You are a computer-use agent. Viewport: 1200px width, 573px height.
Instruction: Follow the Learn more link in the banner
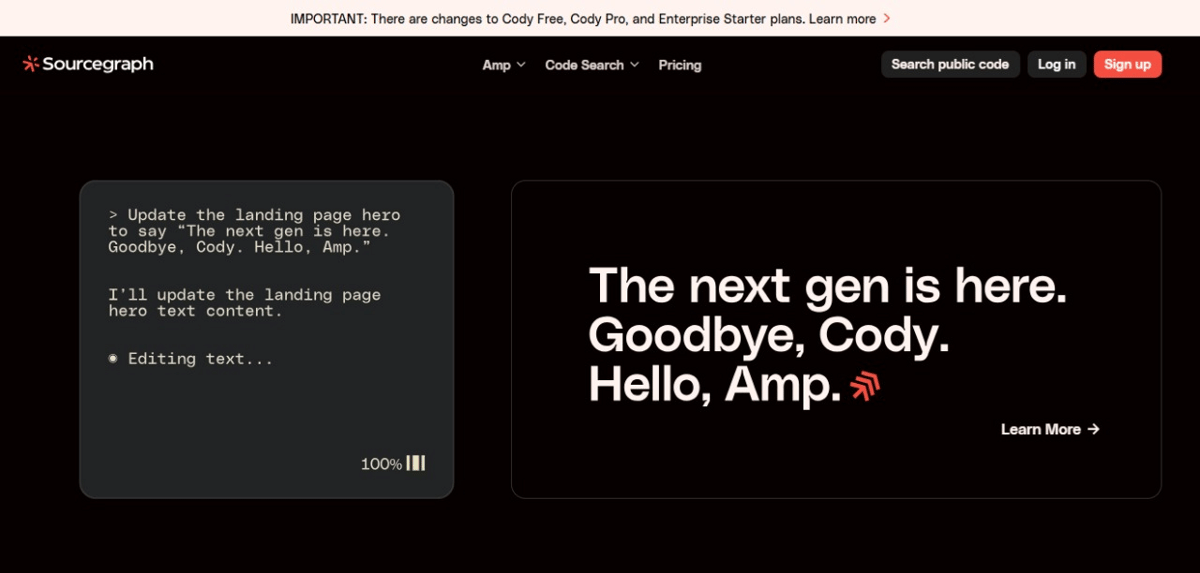pyautogui.click(x=842, y=19)
